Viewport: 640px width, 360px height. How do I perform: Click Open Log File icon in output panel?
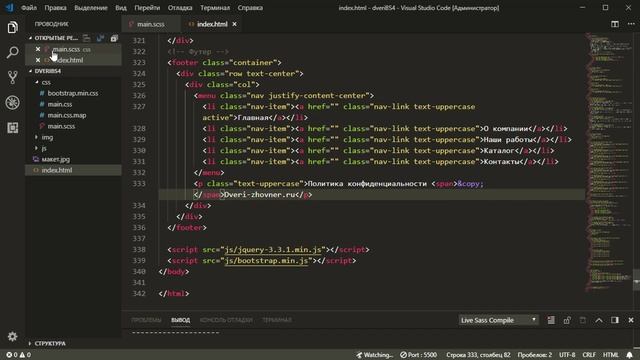point(583,320)
